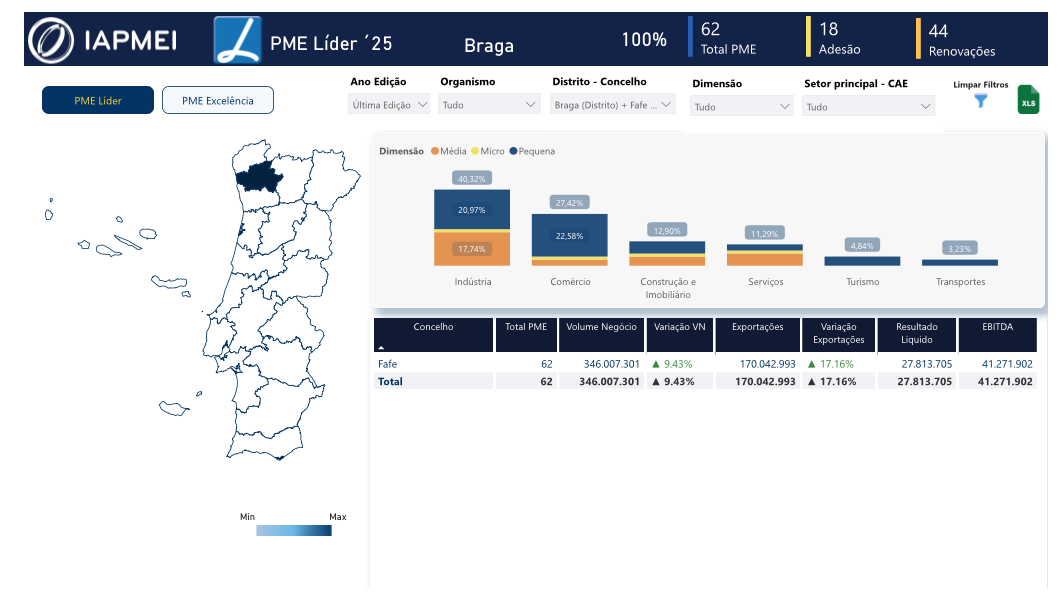1064x600 pixels.
Task: Click the Variação Exportações up triangle for Fafe
Action: (812, 364)
